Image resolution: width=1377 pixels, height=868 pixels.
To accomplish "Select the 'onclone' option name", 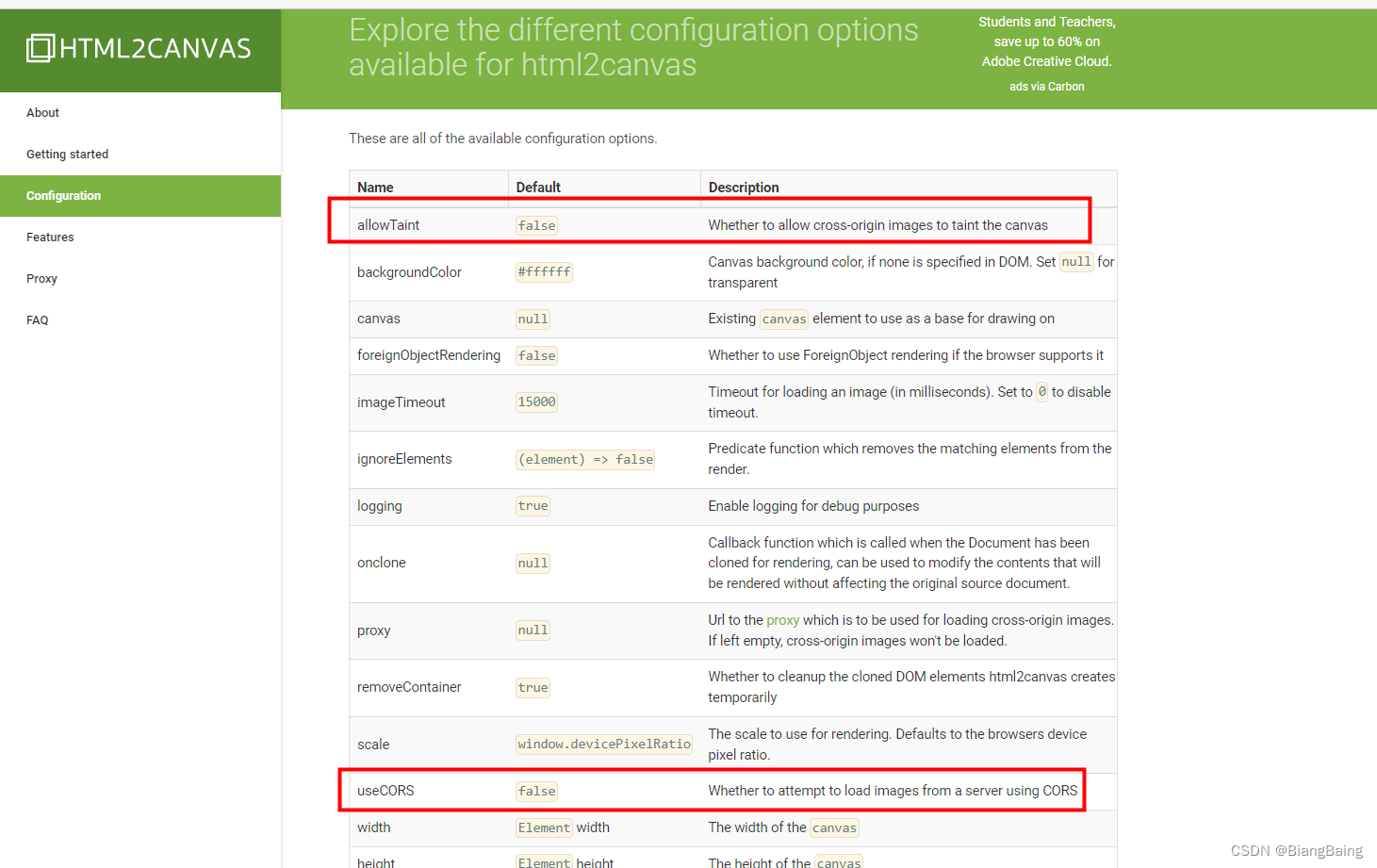I will [382, 563].
